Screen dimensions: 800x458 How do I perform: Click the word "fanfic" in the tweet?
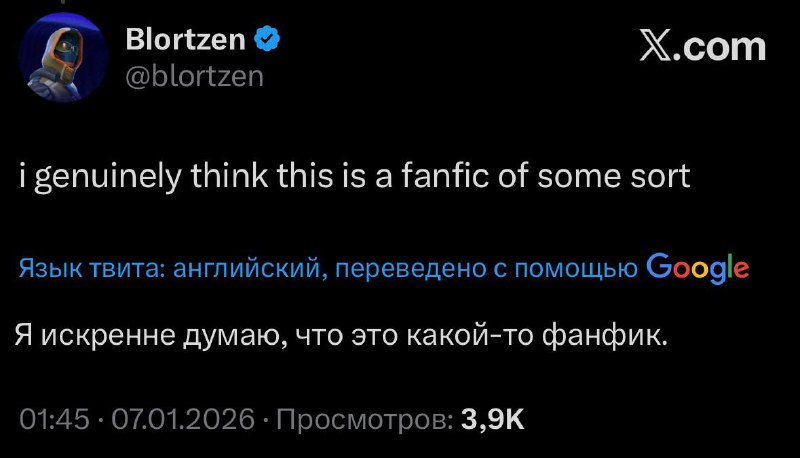click(x=449, y=177)
